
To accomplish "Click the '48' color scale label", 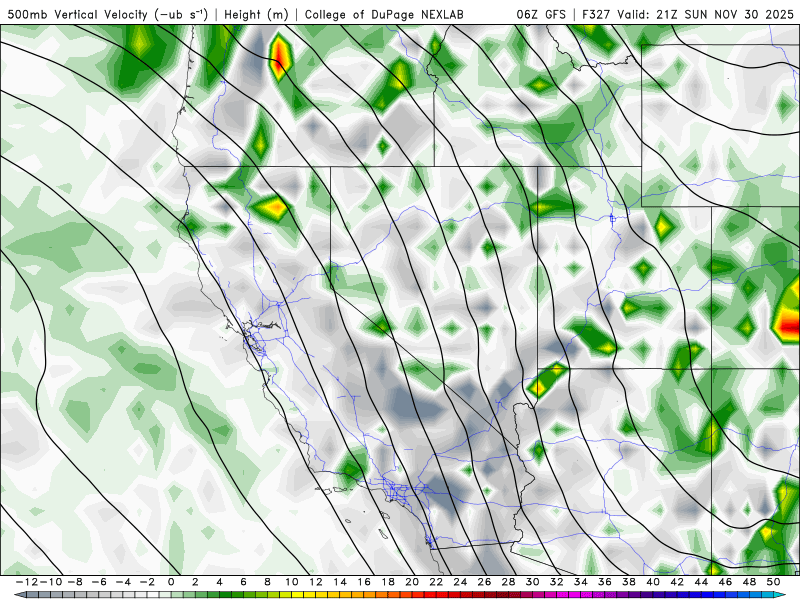I will (749, 582).
